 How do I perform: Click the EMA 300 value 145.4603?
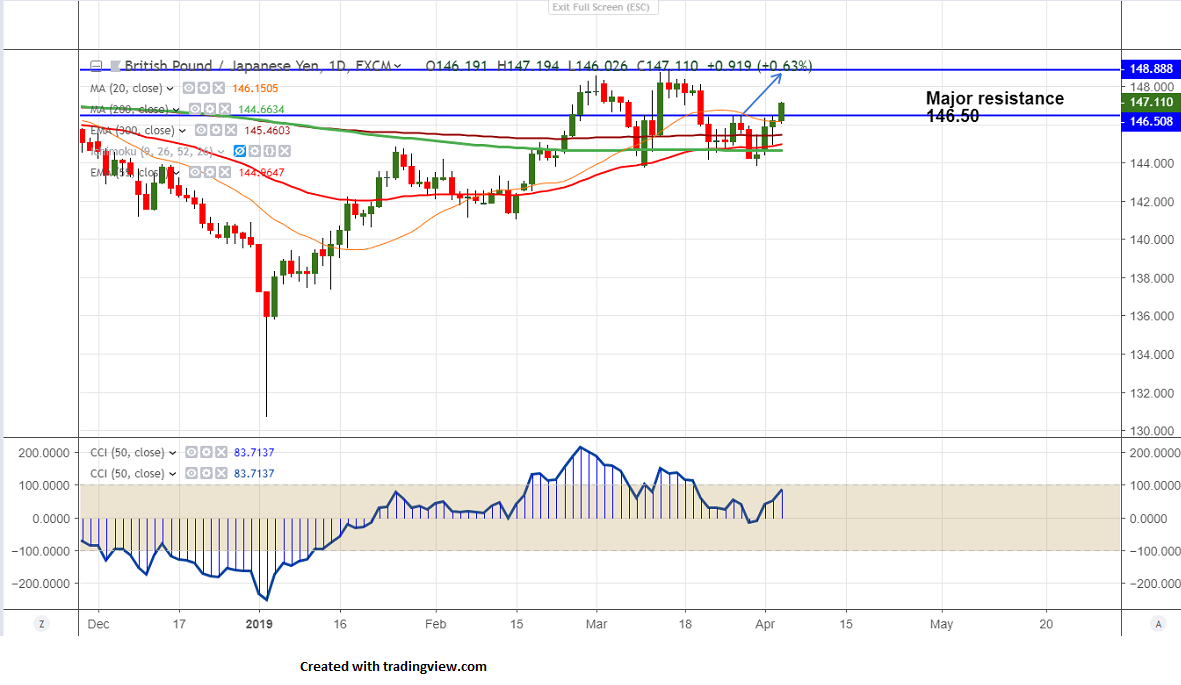click(x=267, y=130)
